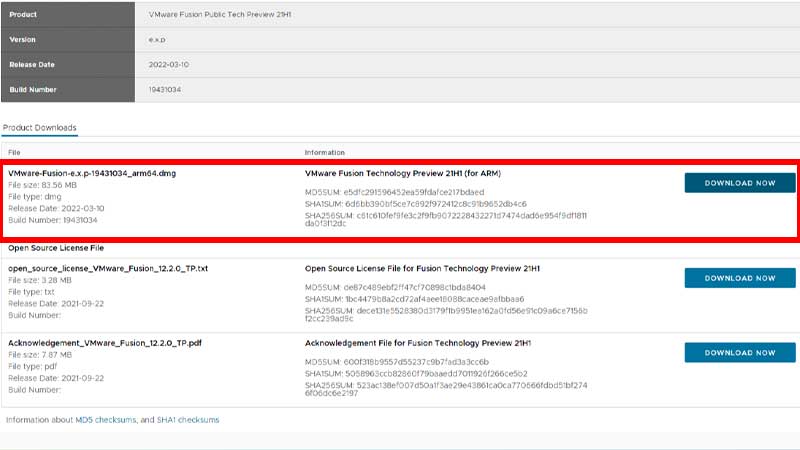Click the Release Date value '2022-03-10' in the summary table
Image resolution: width=800 pixels, height=450 pixels.
169,65
